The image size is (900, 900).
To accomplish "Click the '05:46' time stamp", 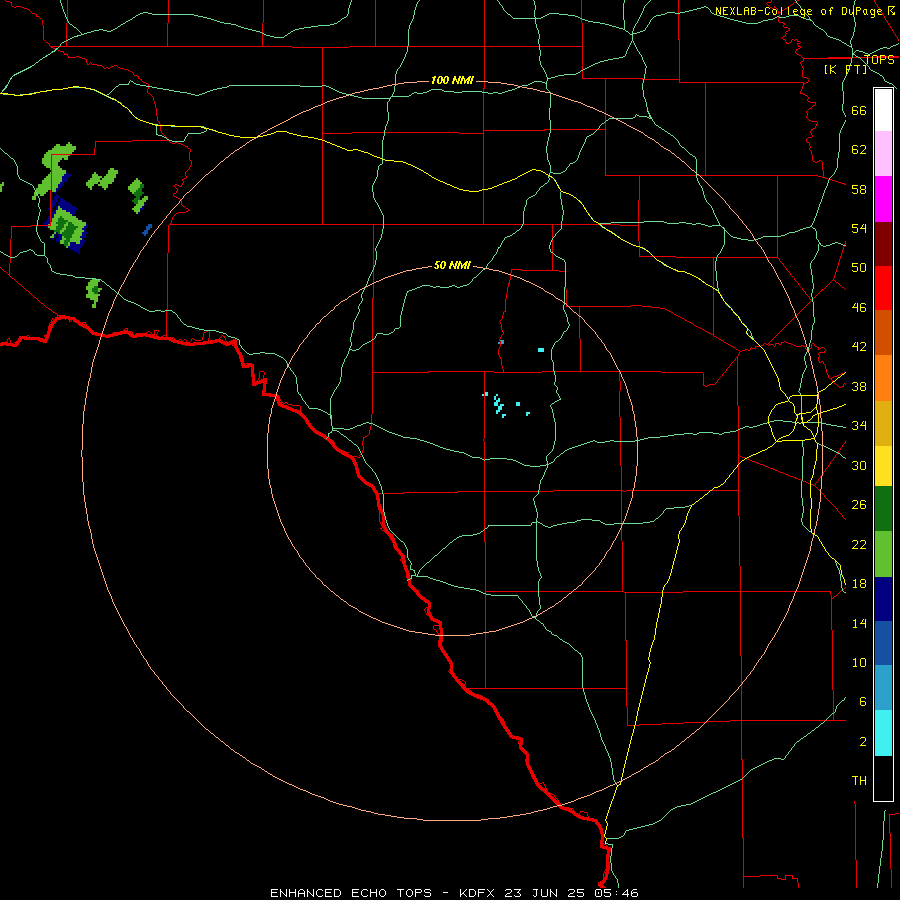I will [616, 893].
